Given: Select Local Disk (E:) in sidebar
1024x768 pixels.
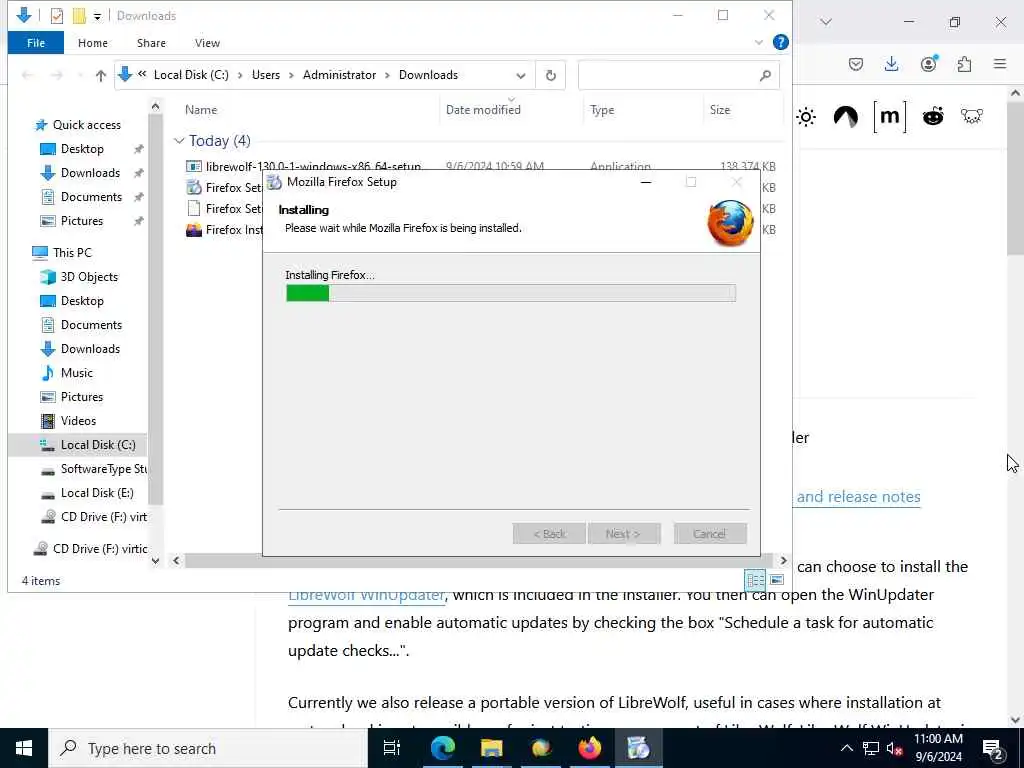Looking at the screenshot, I should pyautogui.click(x=97, y=493).
